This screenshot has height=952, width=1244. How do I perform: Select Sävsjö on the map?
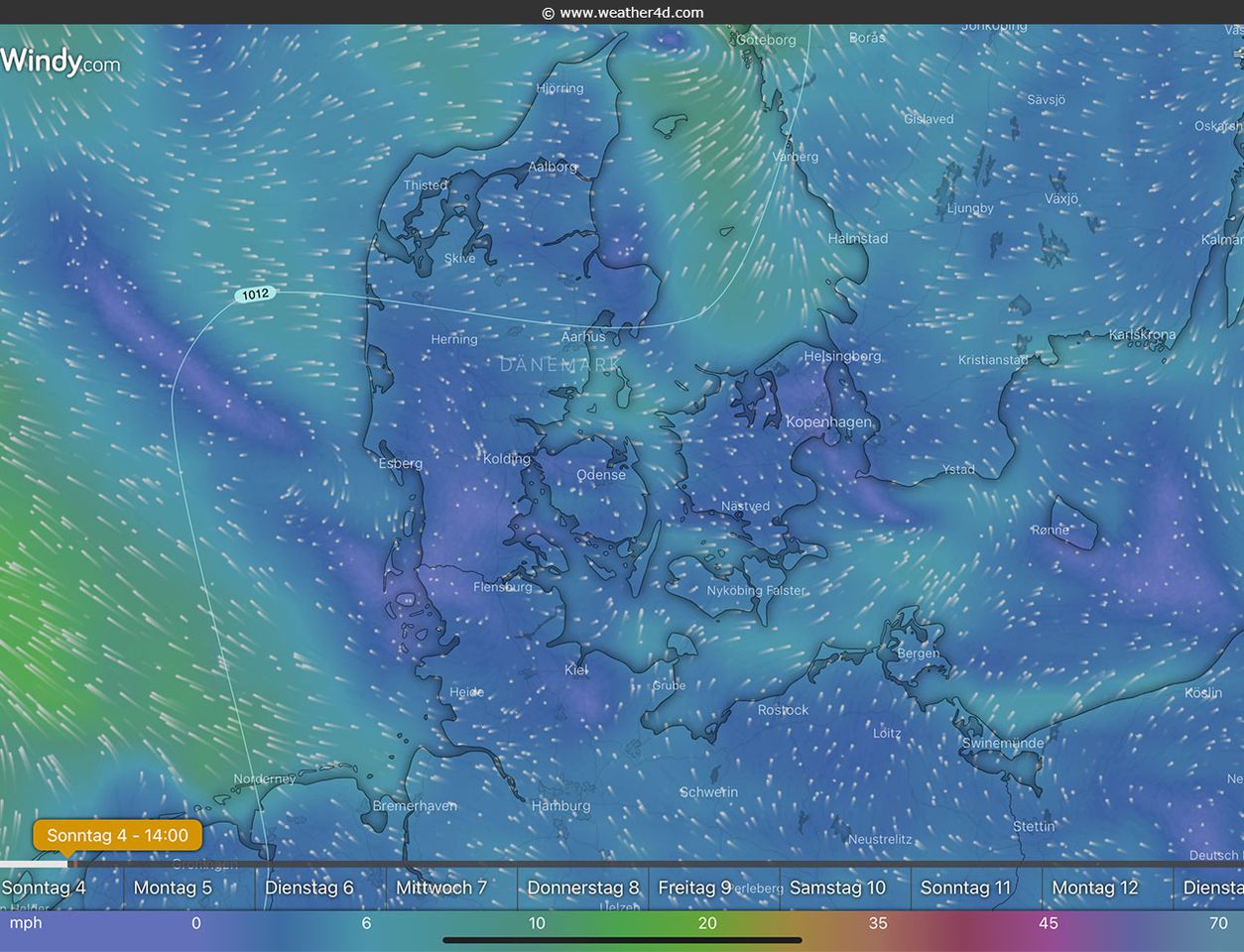tap(1047, 99)
